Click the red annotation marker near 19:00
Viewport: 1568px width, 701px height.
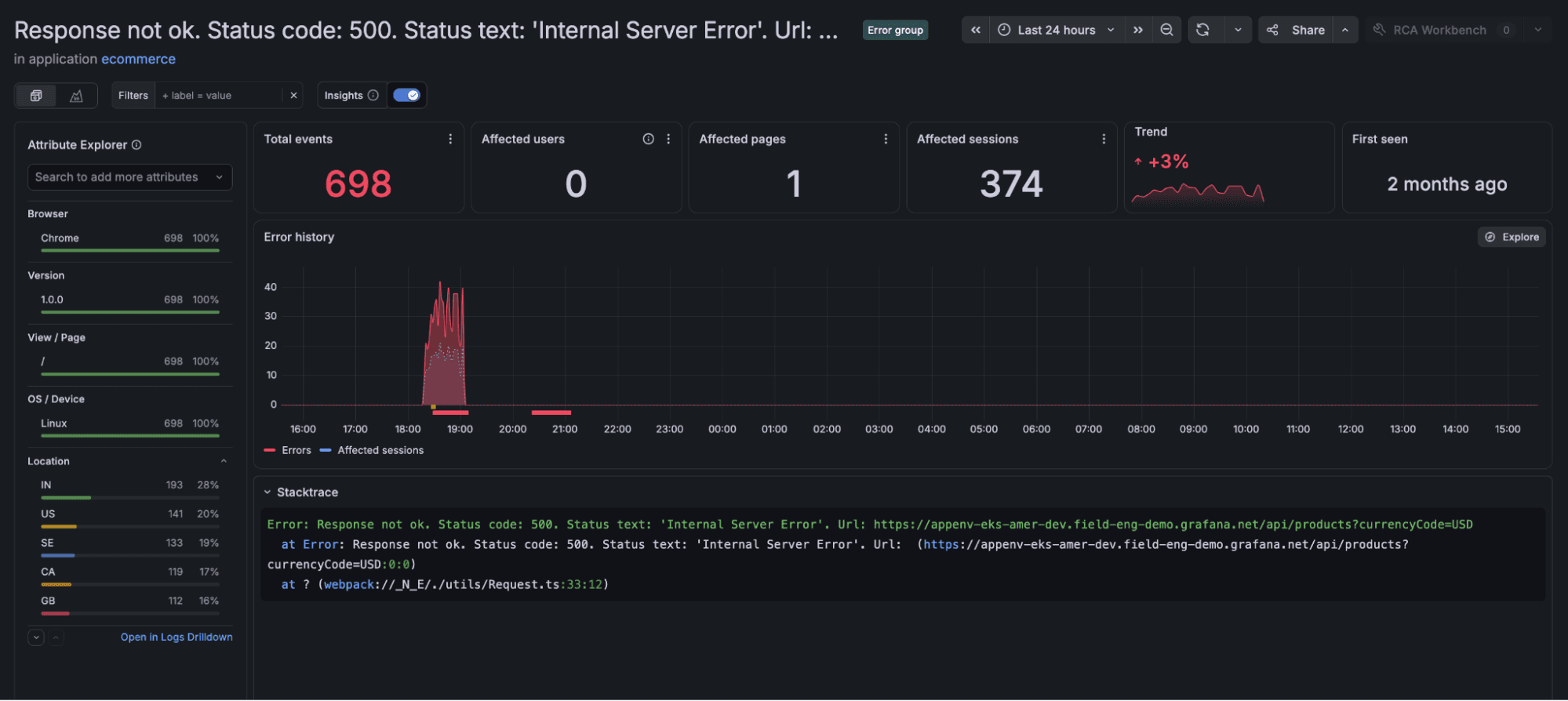450,412
